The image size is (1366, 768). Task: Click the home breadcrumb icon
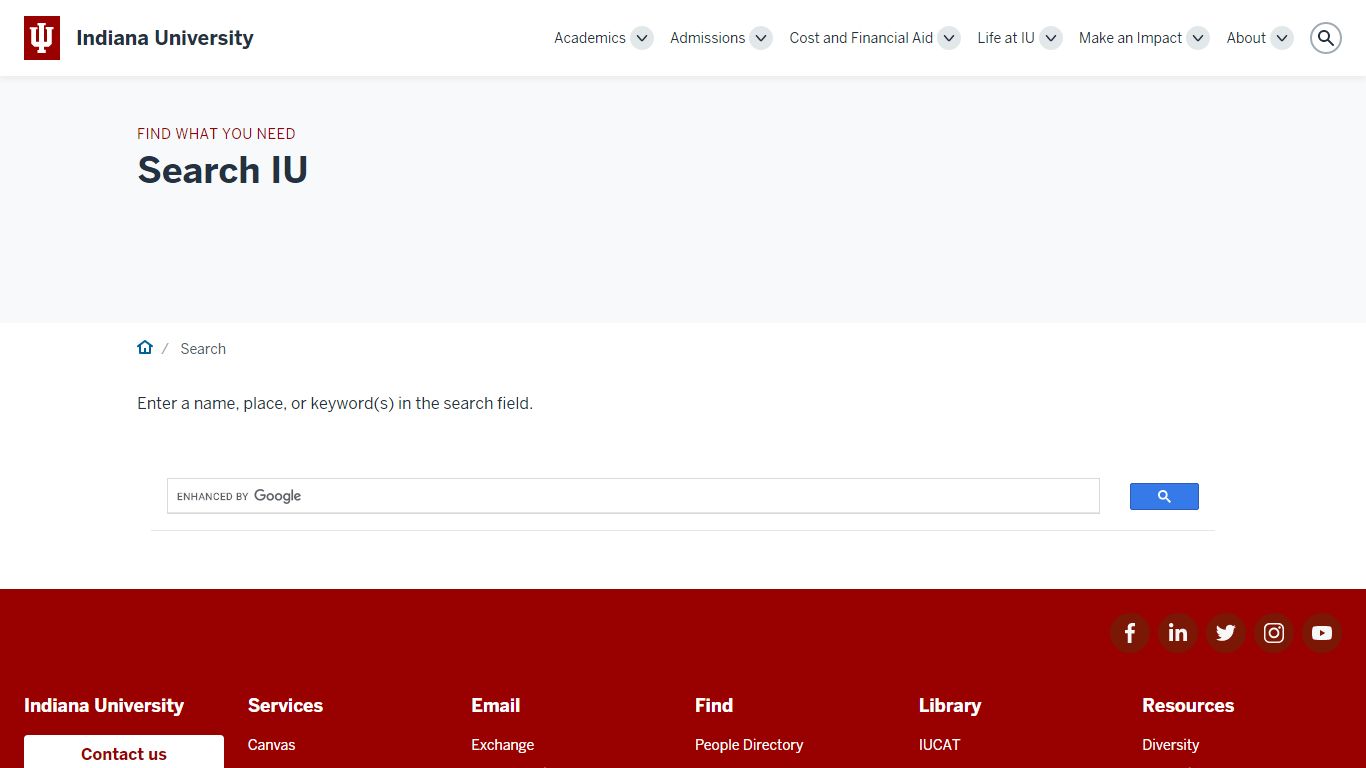(145, 348)
